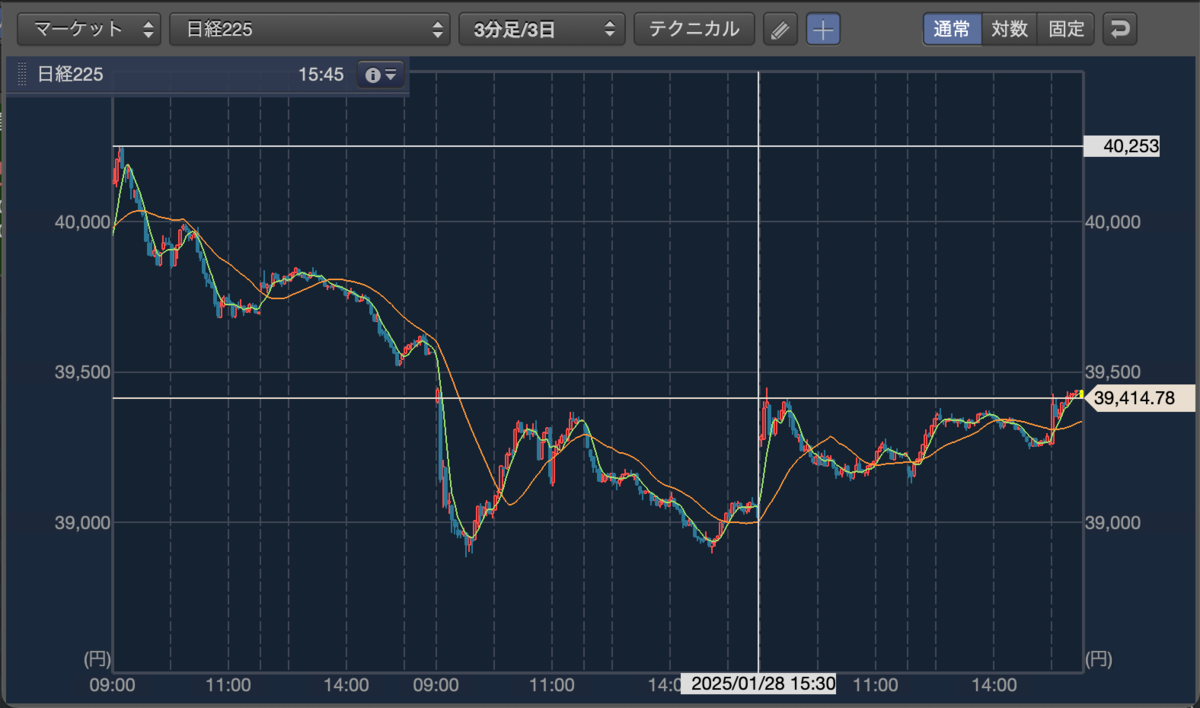Switch to 固定 fixed scale
The width and height of the screenshot is (1200, 708).
[1067, 29]
